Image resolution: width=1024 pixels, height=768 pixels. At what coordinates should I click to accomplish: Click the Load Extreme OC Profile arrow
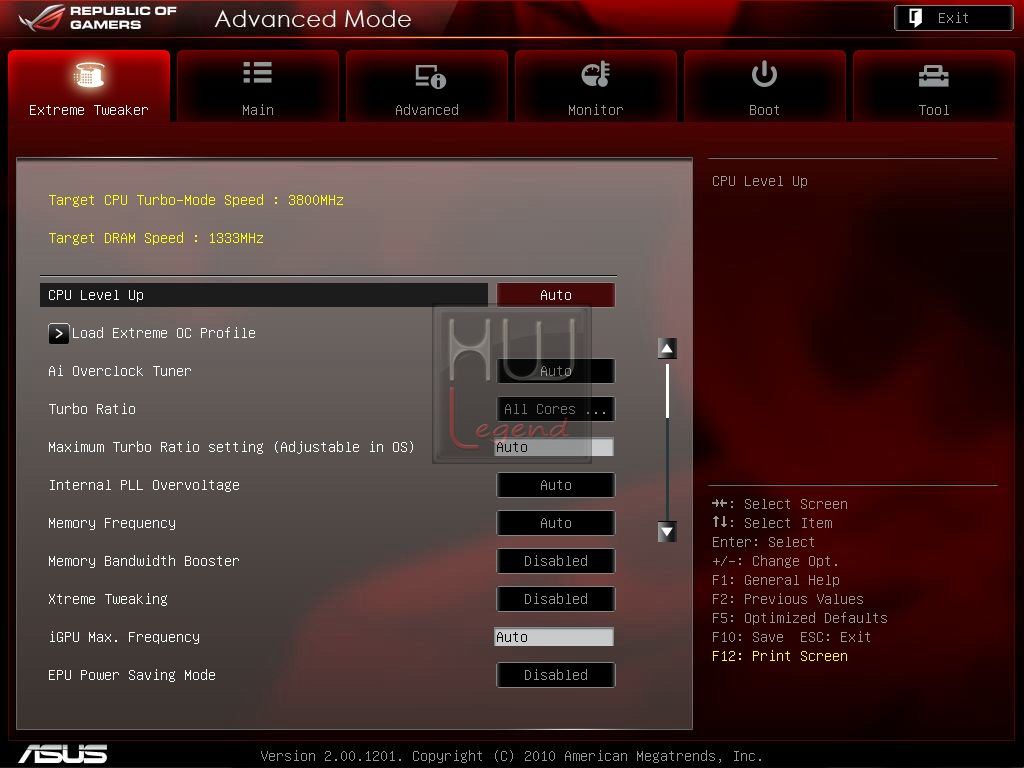tap(58, 333)
